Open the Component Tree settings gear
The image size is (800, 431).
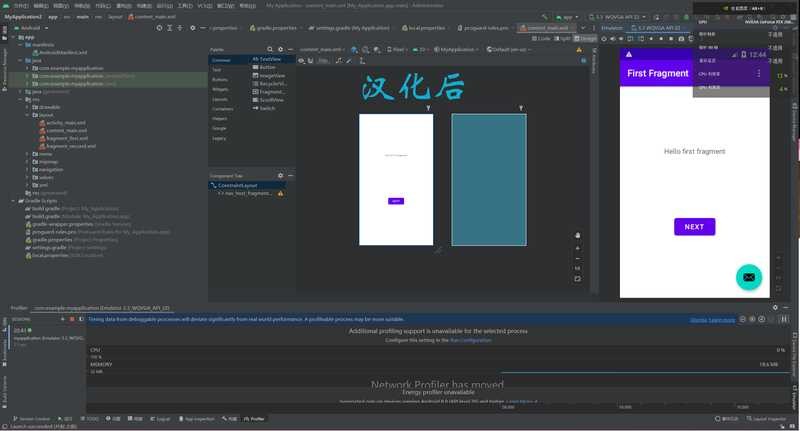[281, 176]
